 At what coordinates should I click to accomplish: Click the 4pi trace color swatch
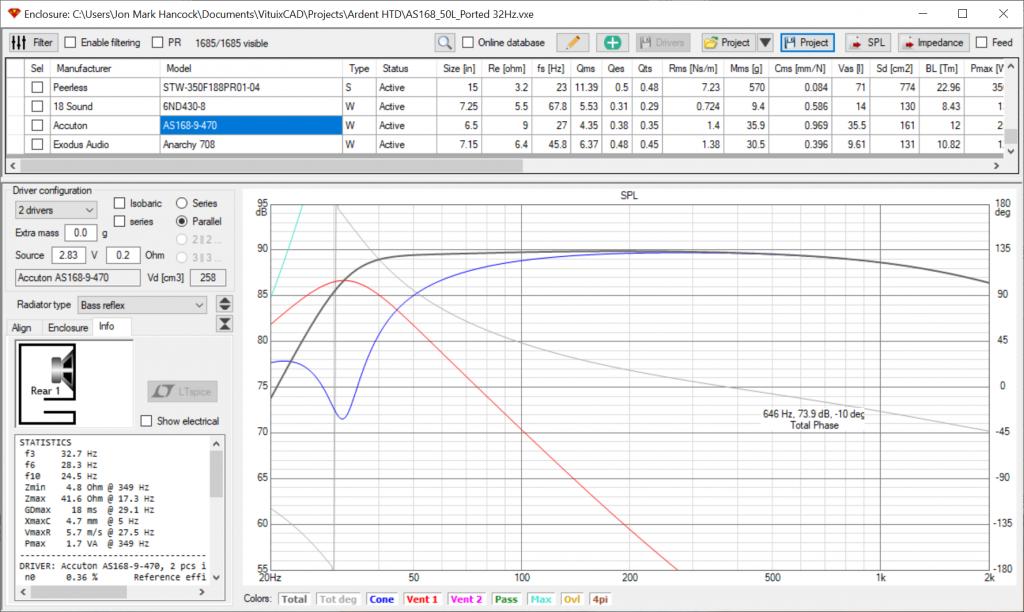[600, 599]
